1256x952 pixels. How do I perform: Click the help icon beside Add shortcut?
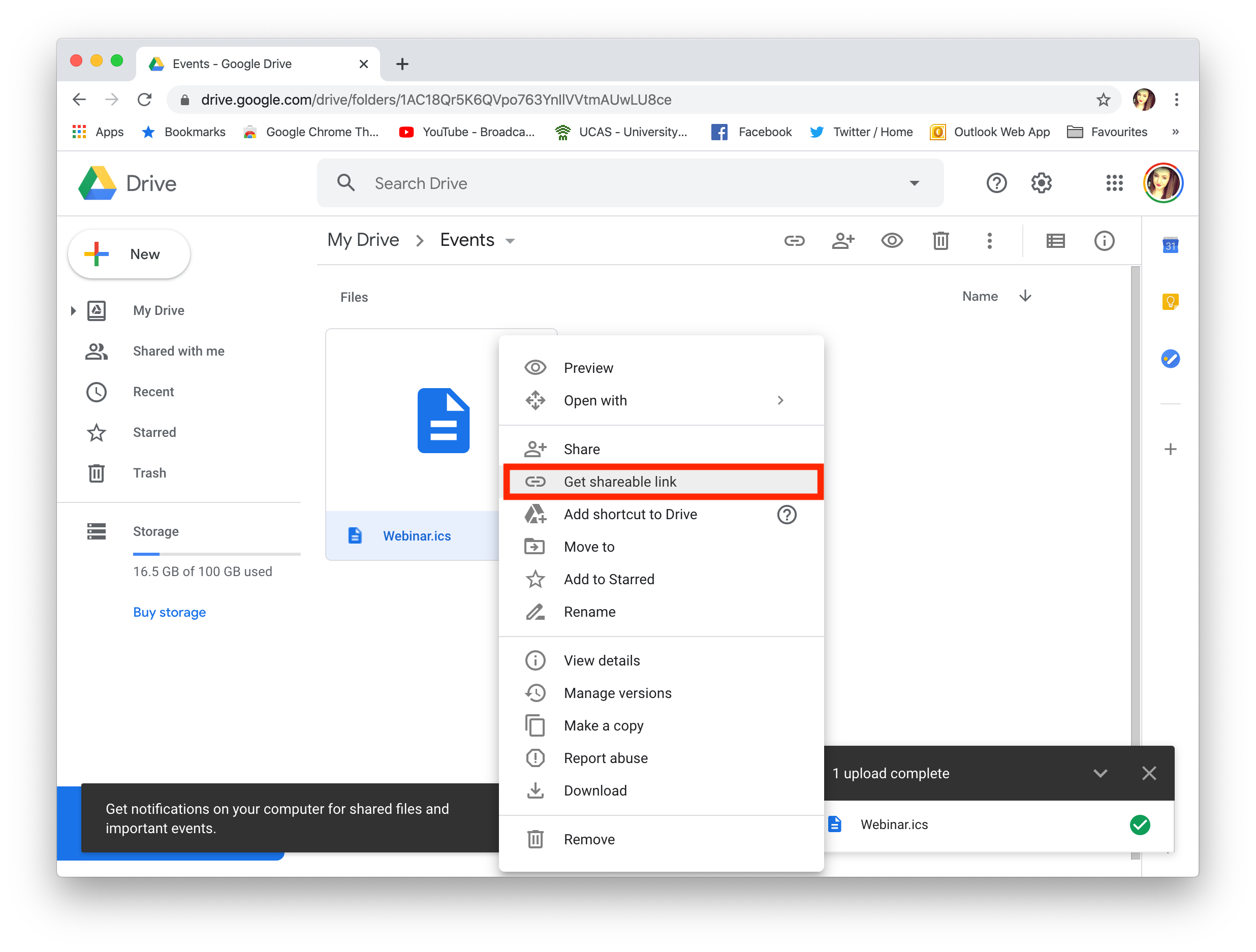click(x=787, y=514)
